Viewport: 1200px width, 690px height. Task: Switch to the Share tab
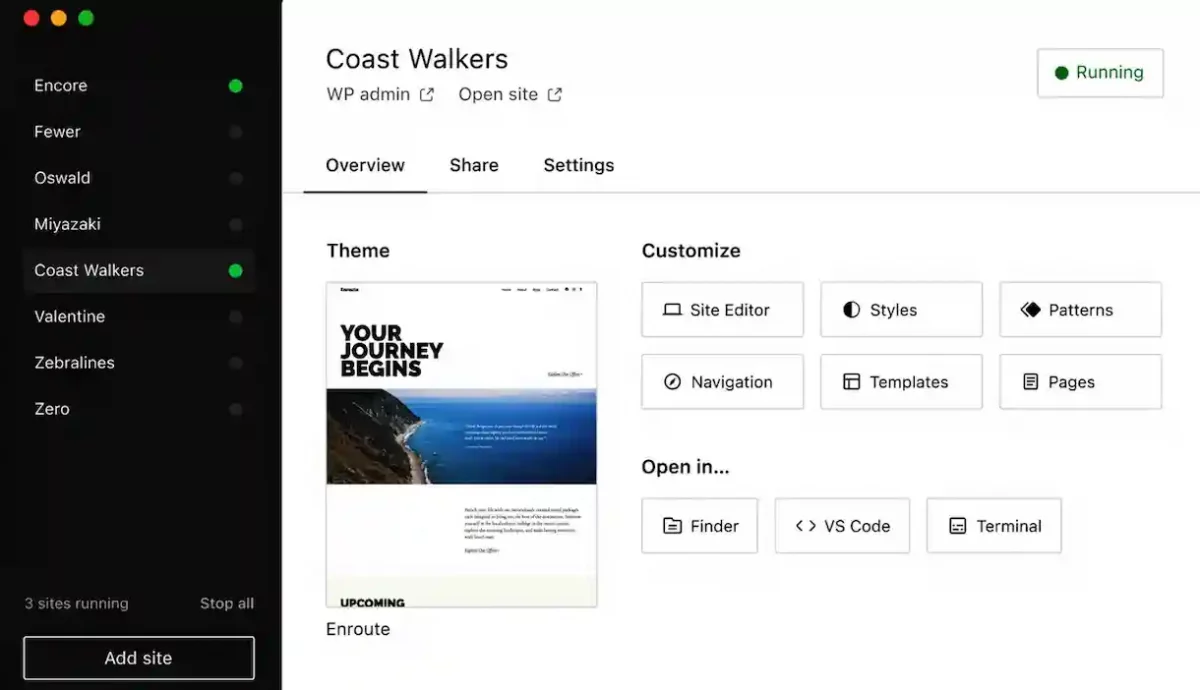click(474, 166)
